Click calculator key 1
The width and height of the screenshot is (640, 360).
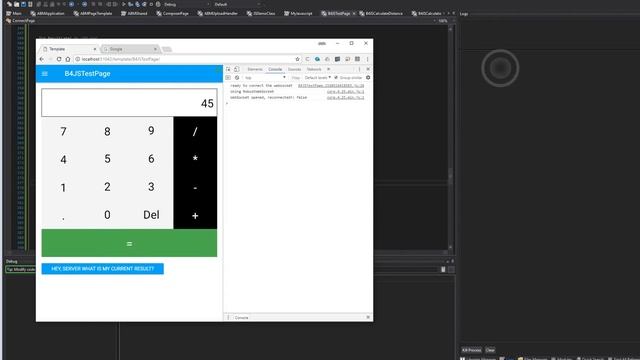point(63,187)
